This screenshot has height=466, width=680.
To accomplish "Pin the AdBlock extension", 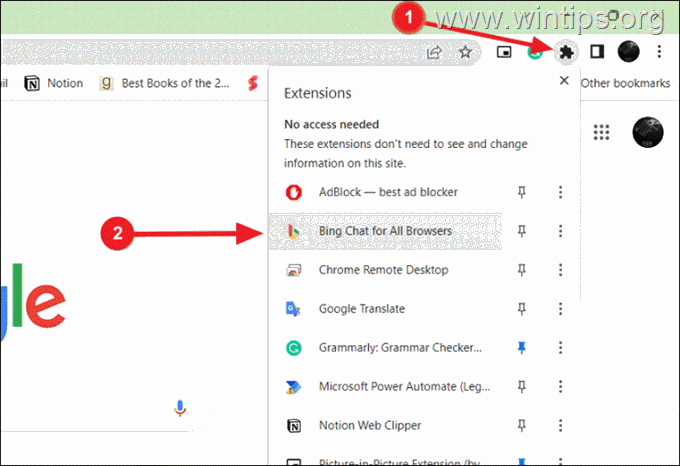I will (x=522, y=192).
